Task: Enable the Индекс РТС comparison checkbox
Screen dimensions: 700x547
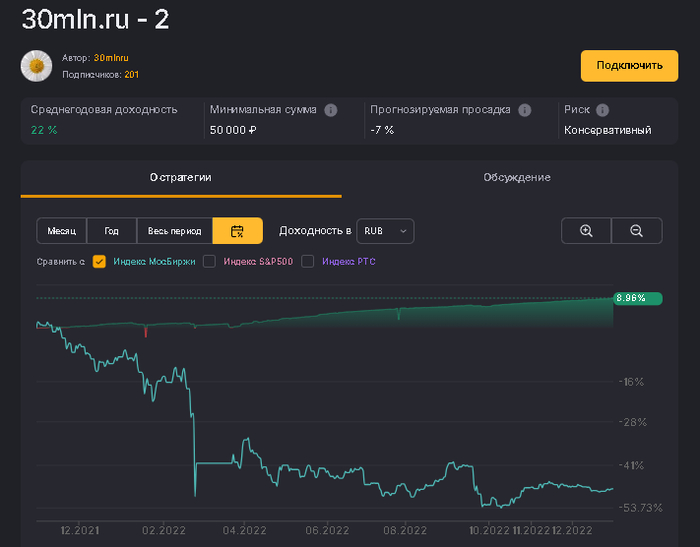Action: pos(308,261)
